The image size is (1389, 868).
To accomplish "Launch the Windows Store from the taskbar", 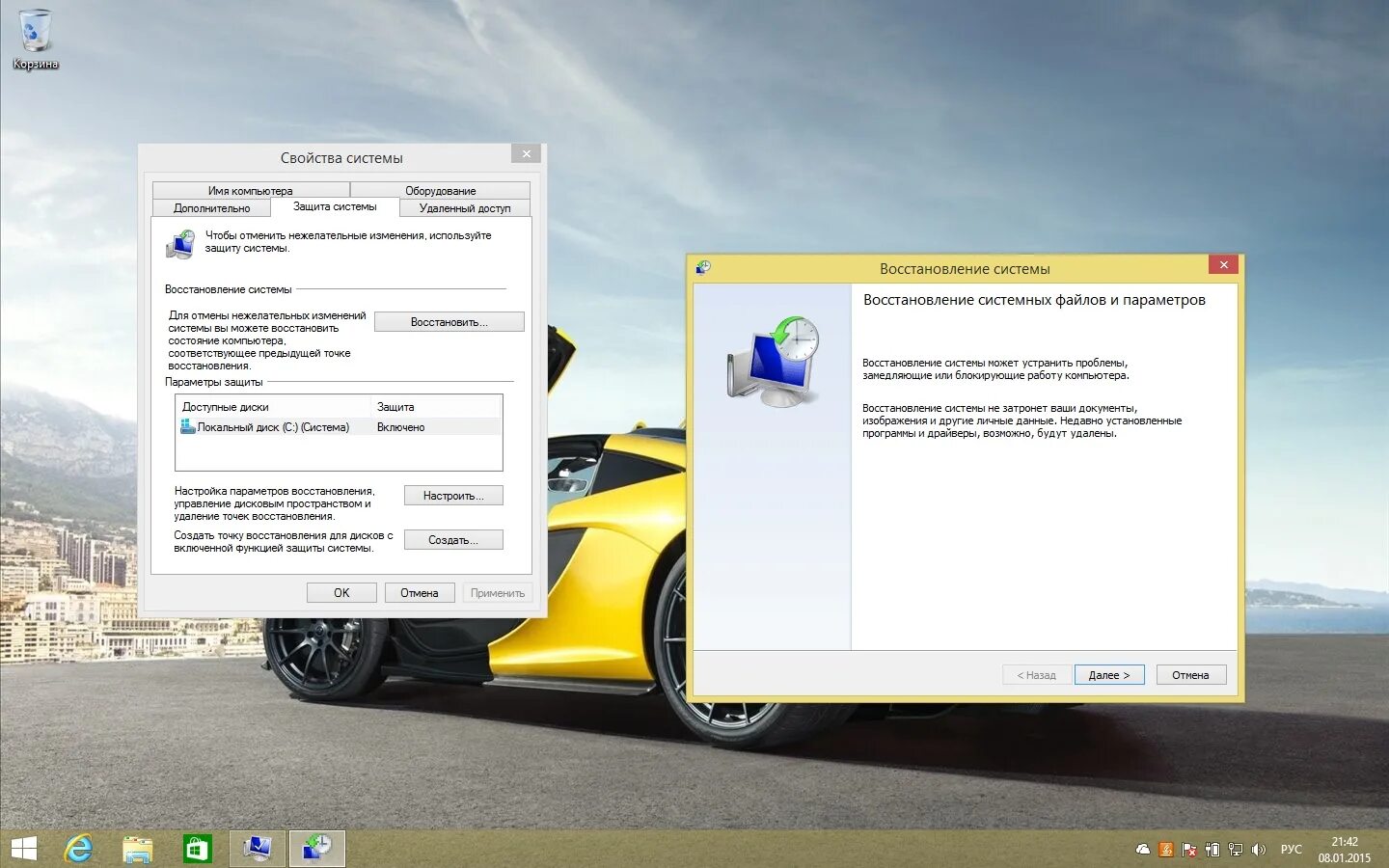I will pos(198,849).
